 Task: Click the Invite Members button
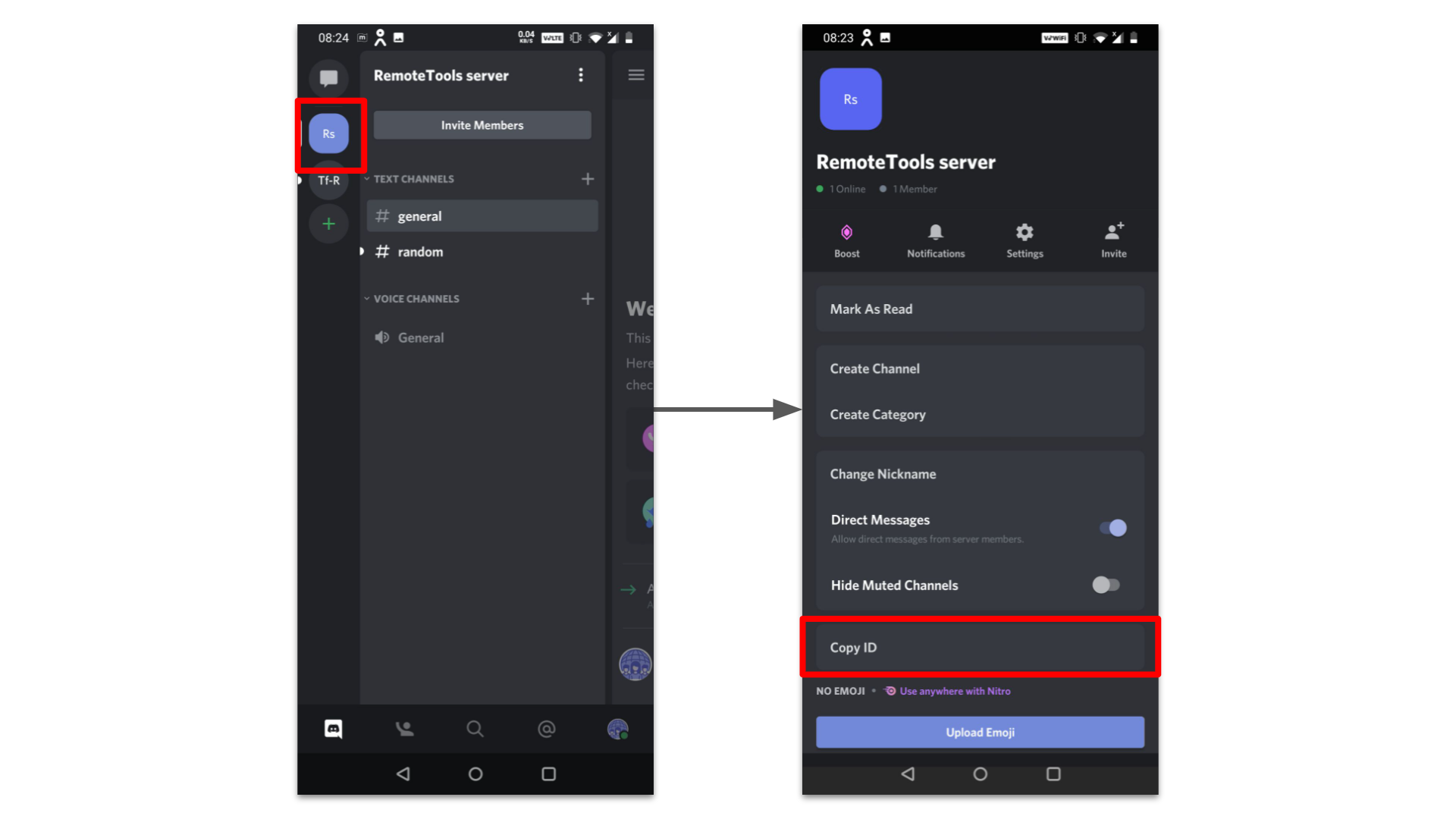[x=482, y=125]
